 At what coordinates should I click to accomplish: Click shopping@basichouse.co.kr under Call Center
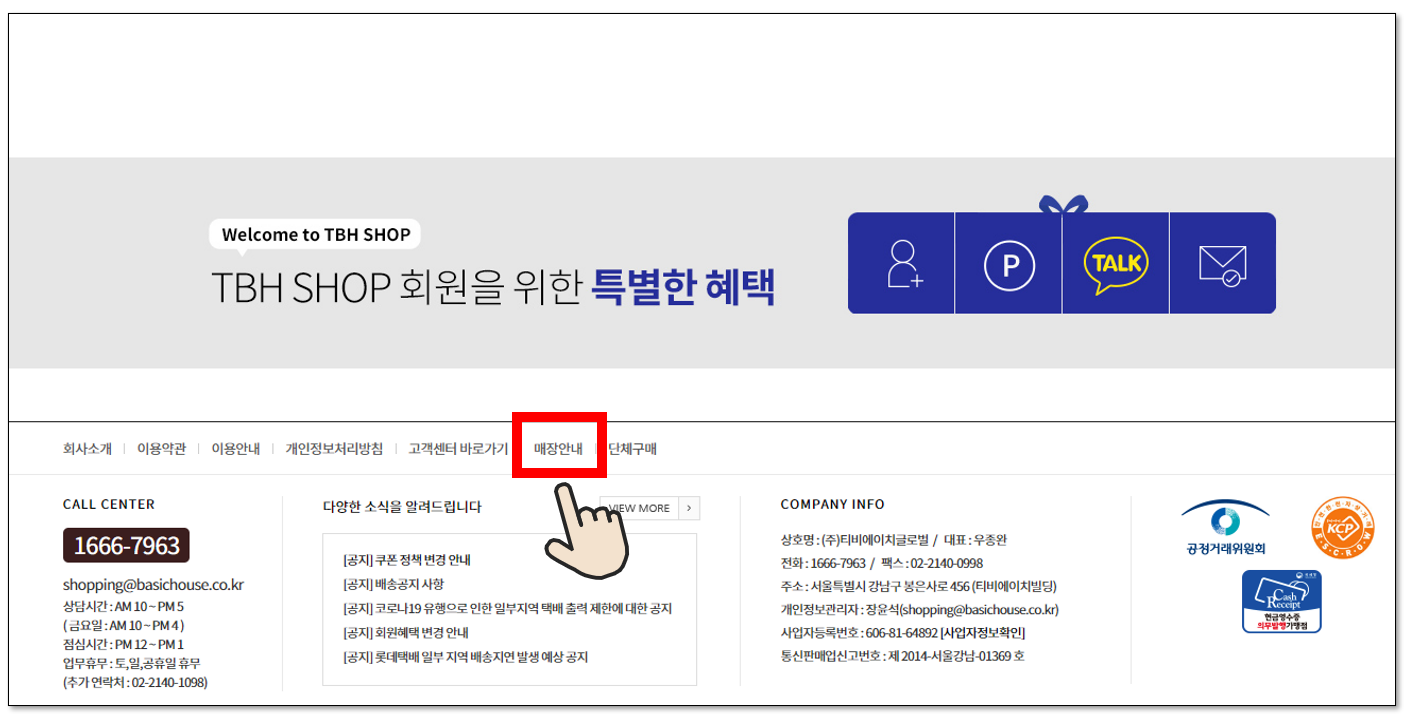coord(153,585)
